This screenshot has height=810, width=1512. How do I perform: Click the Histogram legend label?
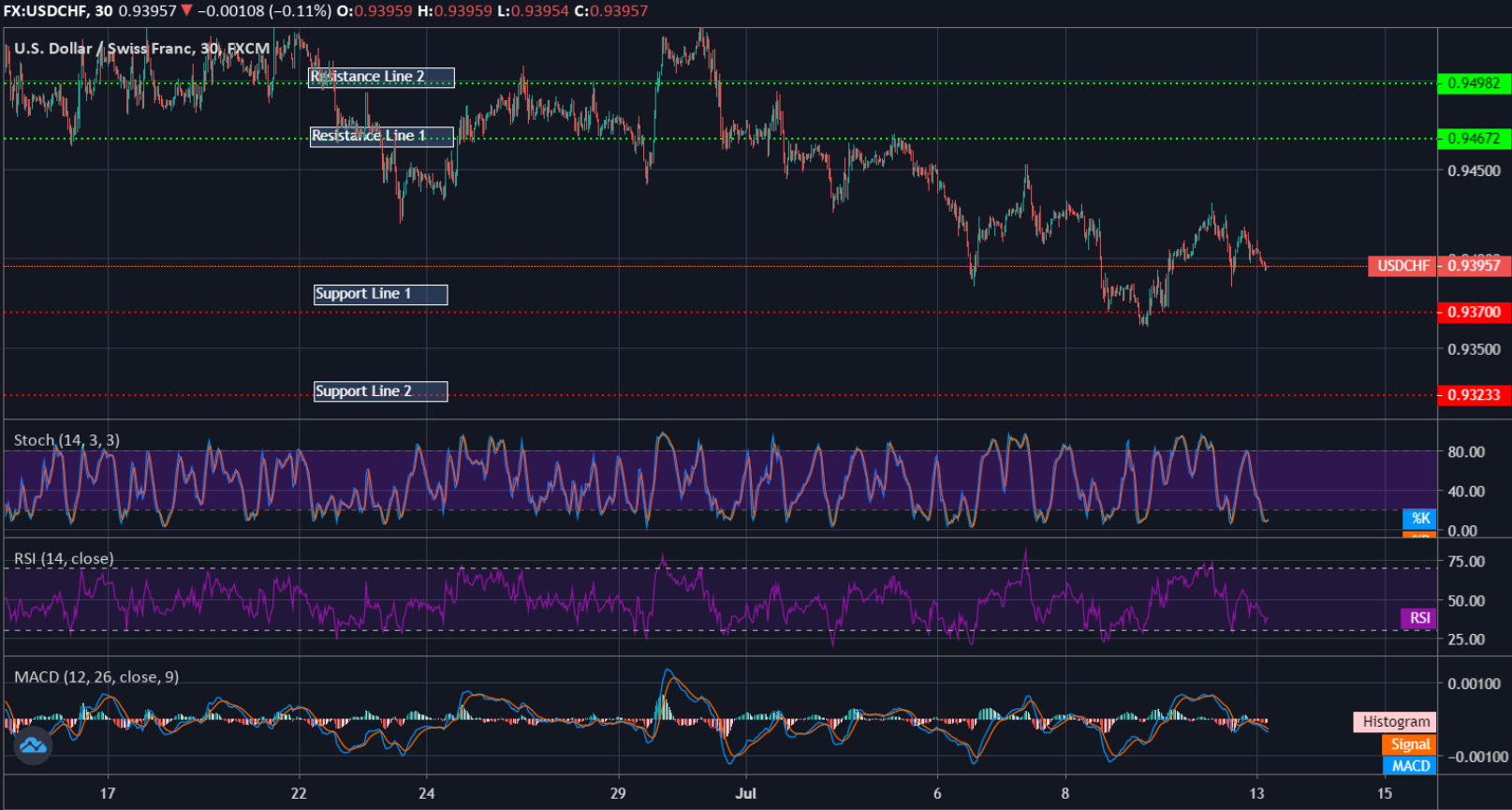[1395, 722]
